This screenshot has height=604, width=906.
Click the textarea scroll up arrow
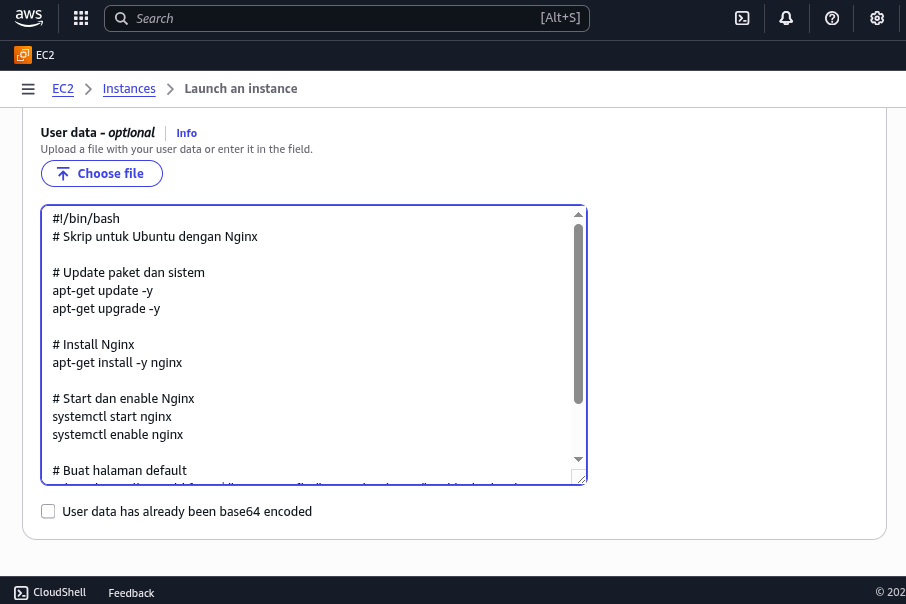[x=578, y=214]
